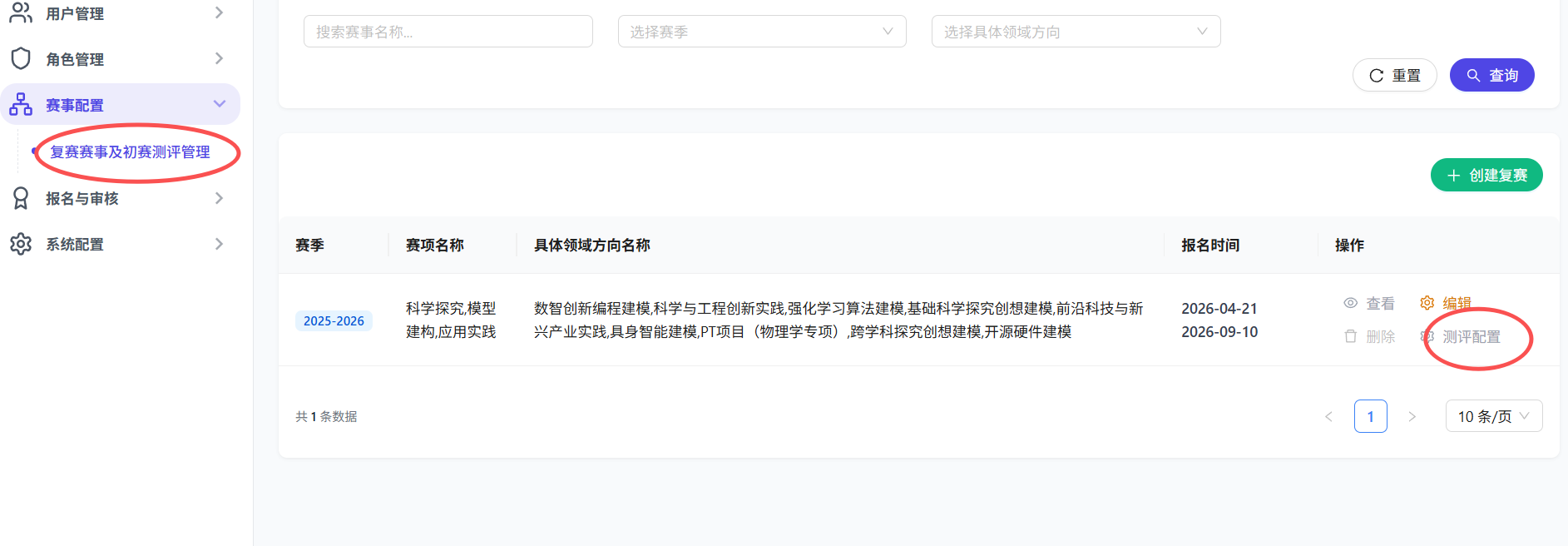Open 角色管理 menu item
The width and height of the screenshot is (1568, 546).
[121, 58]
